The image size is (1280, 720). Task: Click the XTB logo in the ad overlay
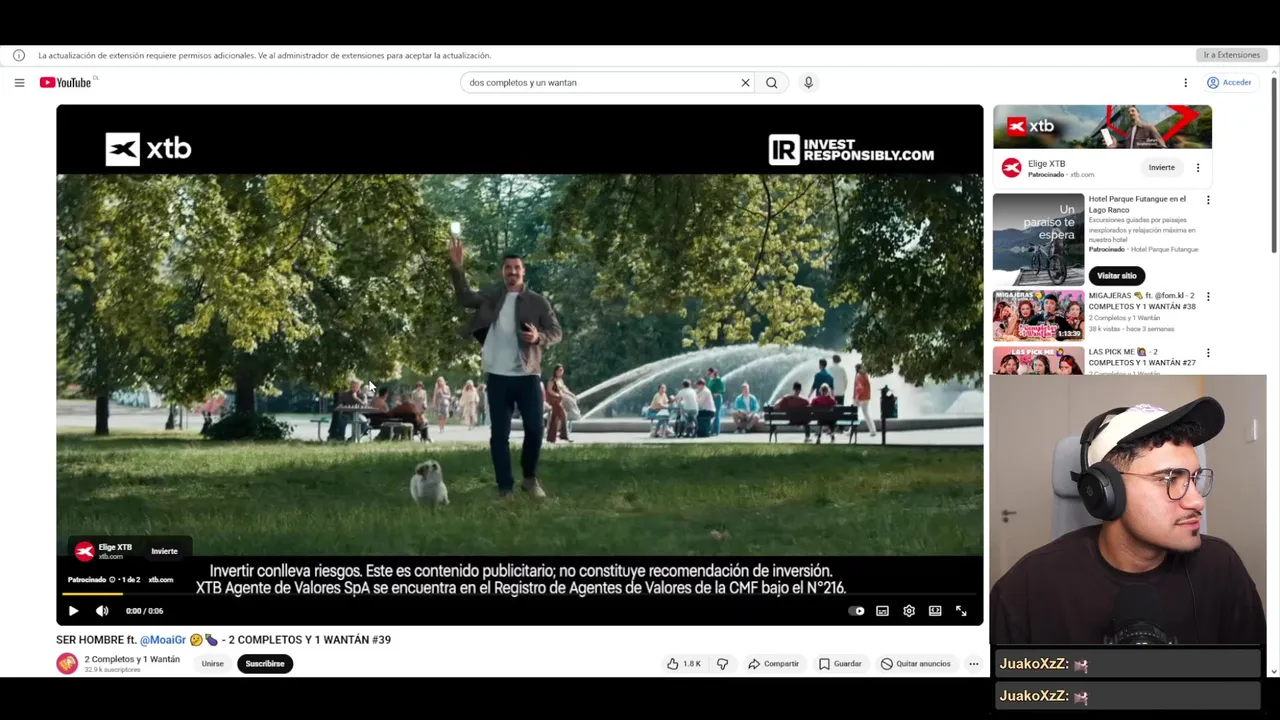click(85, 551)
